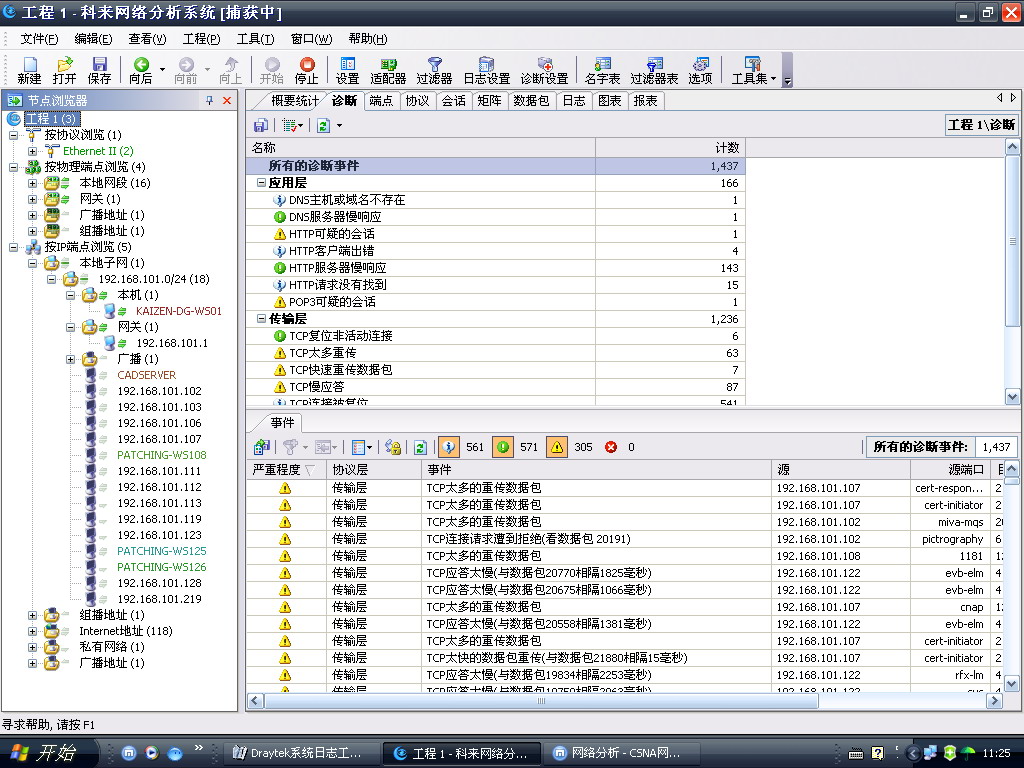This screenshot has height=768, width=1024.
Task: Click the events list horizontal scrollbar
Action: coord(620,701)
